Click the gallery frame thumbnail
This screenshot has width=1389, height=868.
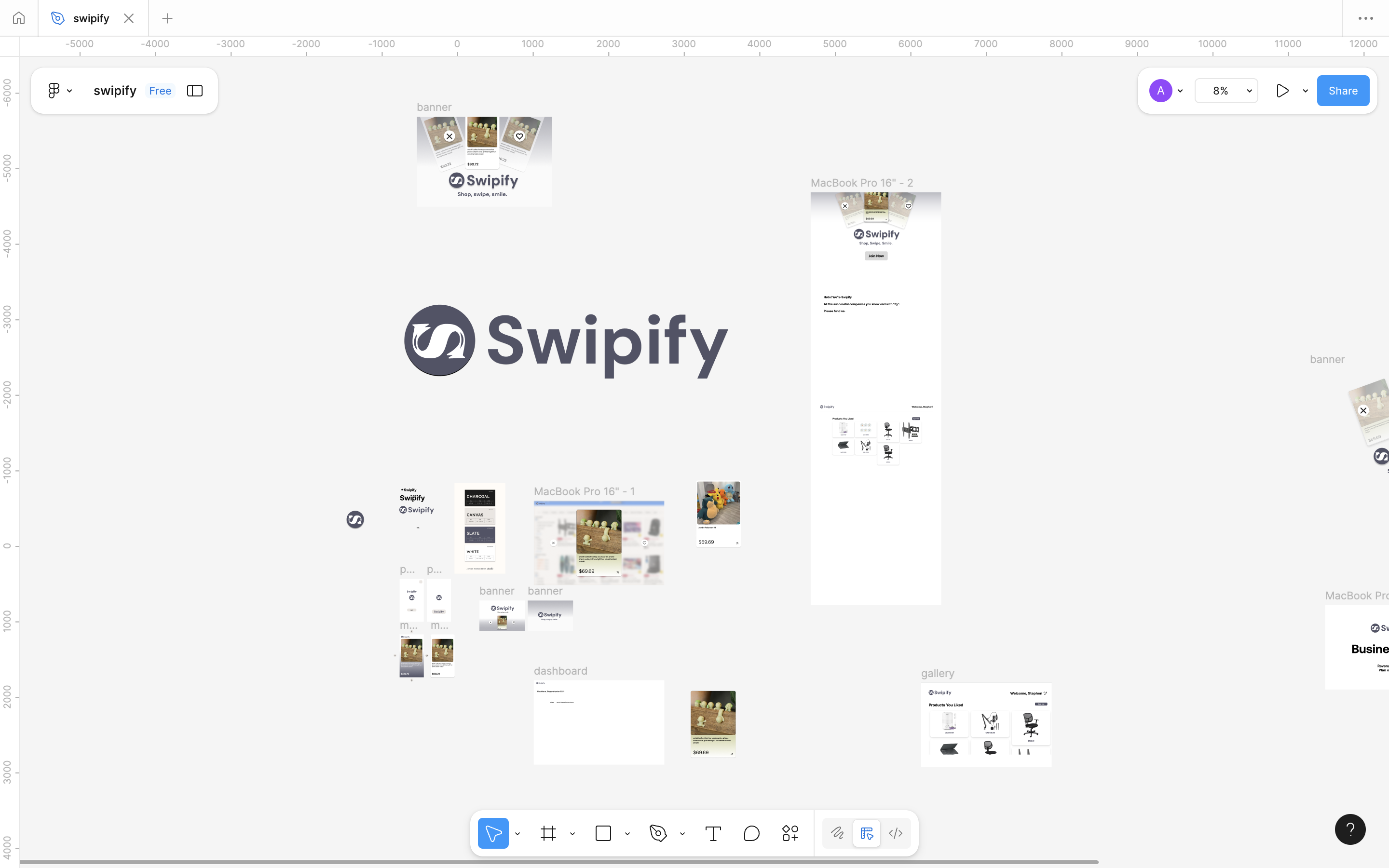click(986, 724)
